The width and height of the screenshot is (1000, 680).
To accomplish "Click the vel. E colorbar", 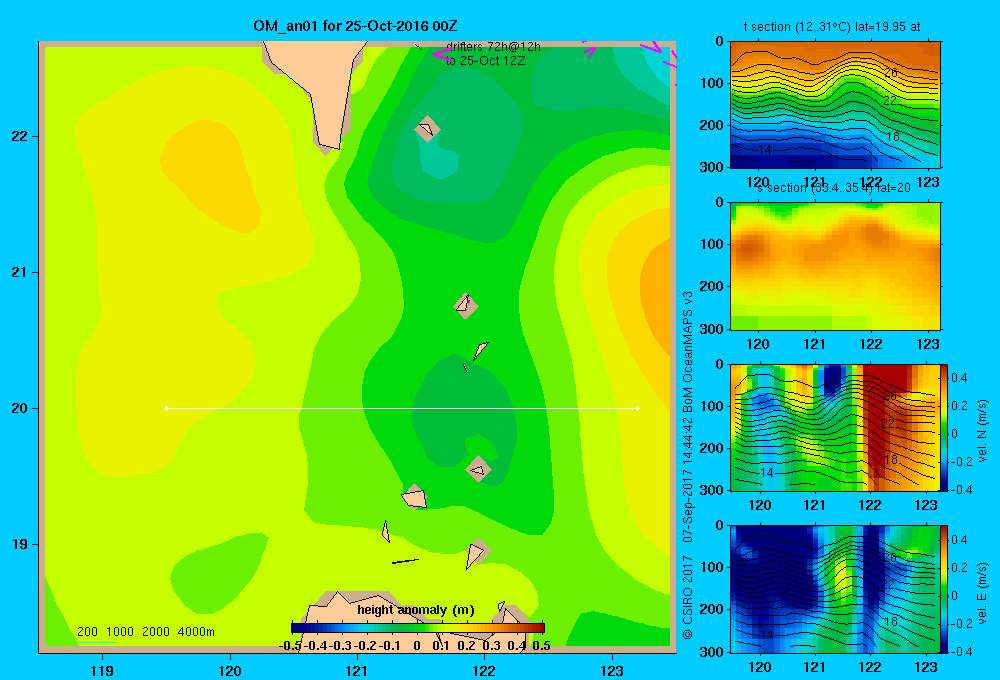I will [945, 589].
